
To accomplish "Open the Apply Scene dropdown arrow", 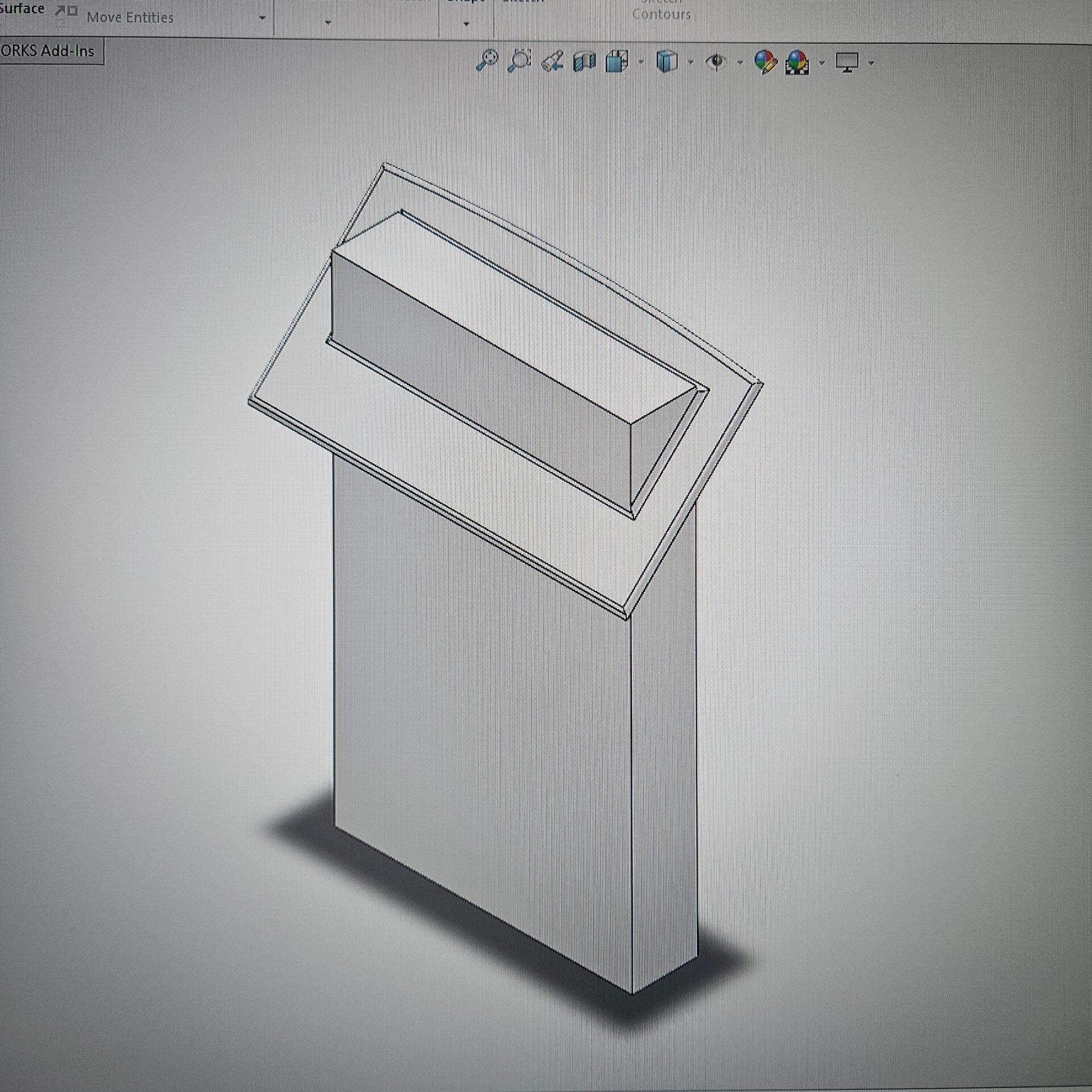I will click(822, 63).
